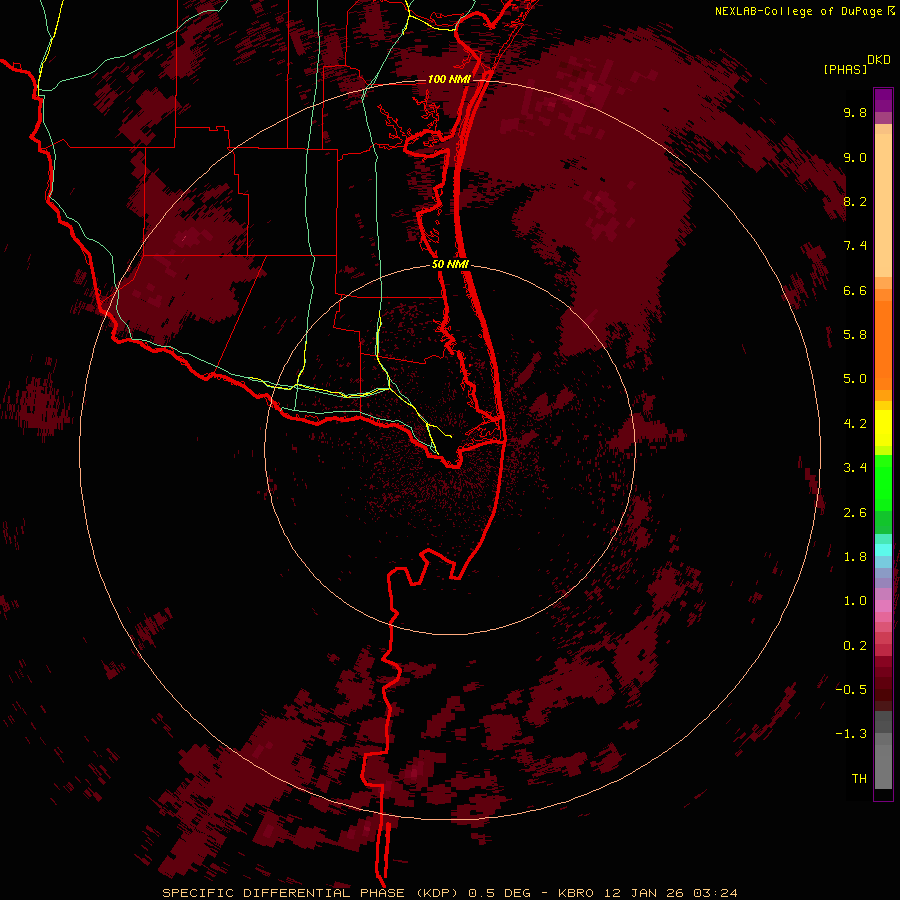Click the 6.6 value on the color scale

point(855,290)
